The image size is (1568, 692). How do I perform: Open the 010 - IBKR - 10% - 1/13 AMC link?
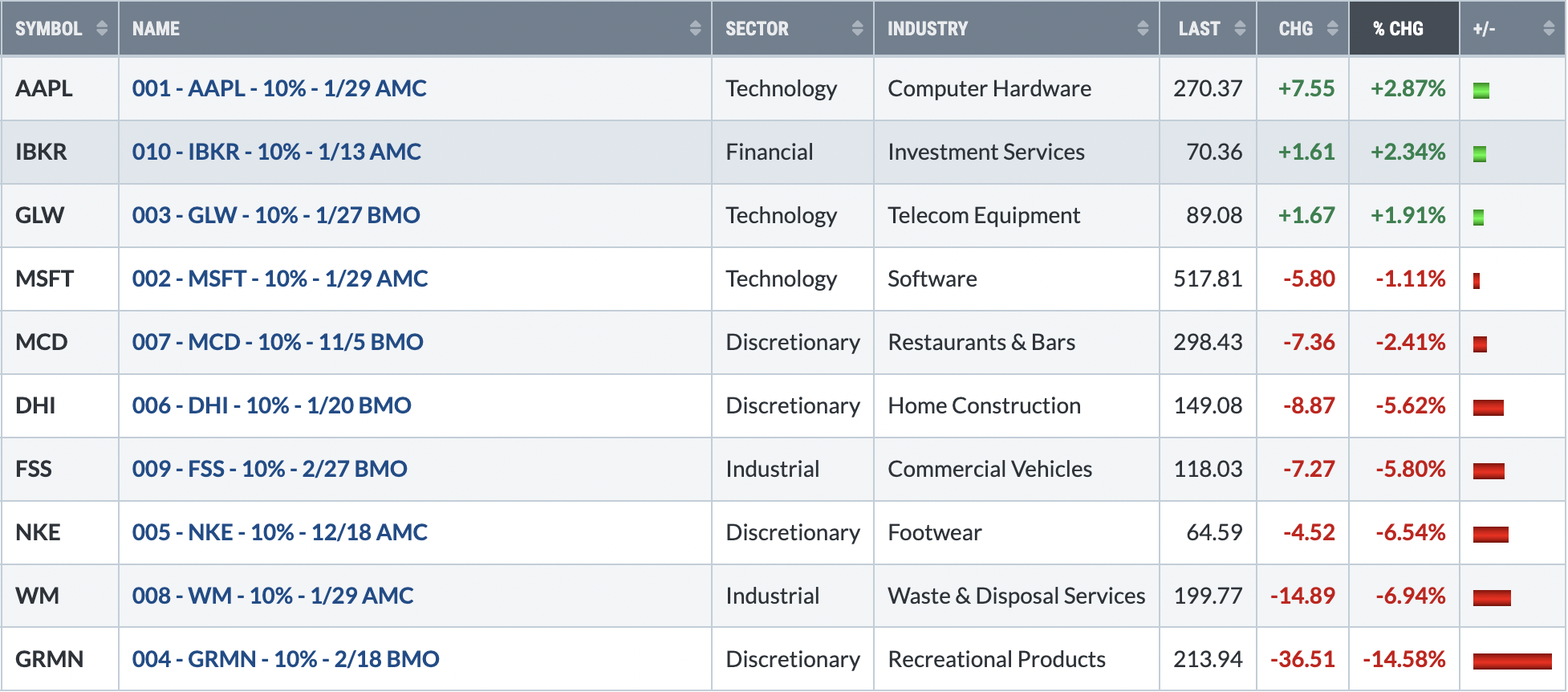click(x=277, y=152)
